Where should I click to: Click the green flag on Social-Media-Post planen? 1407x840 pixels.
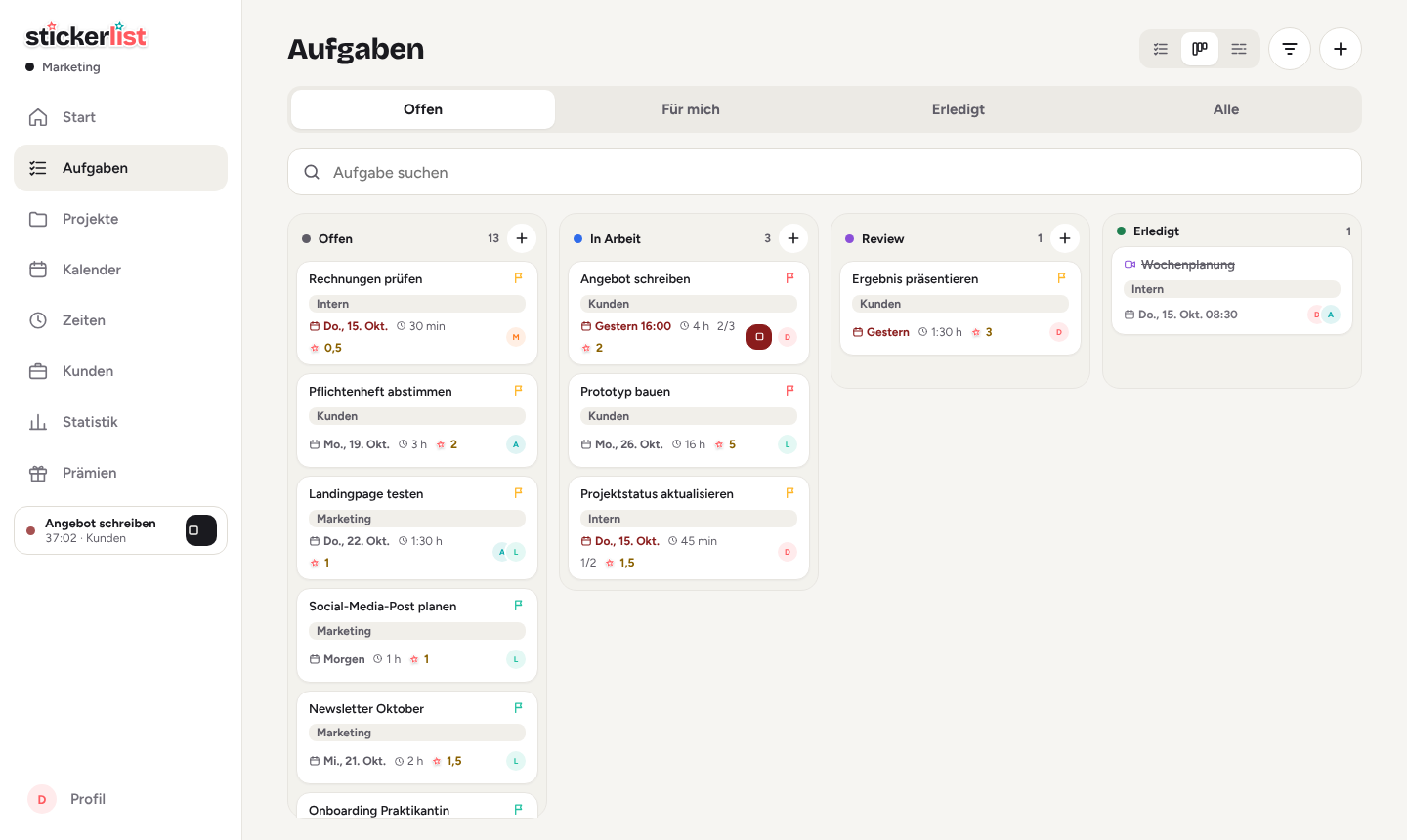click(x=518, y=606)
